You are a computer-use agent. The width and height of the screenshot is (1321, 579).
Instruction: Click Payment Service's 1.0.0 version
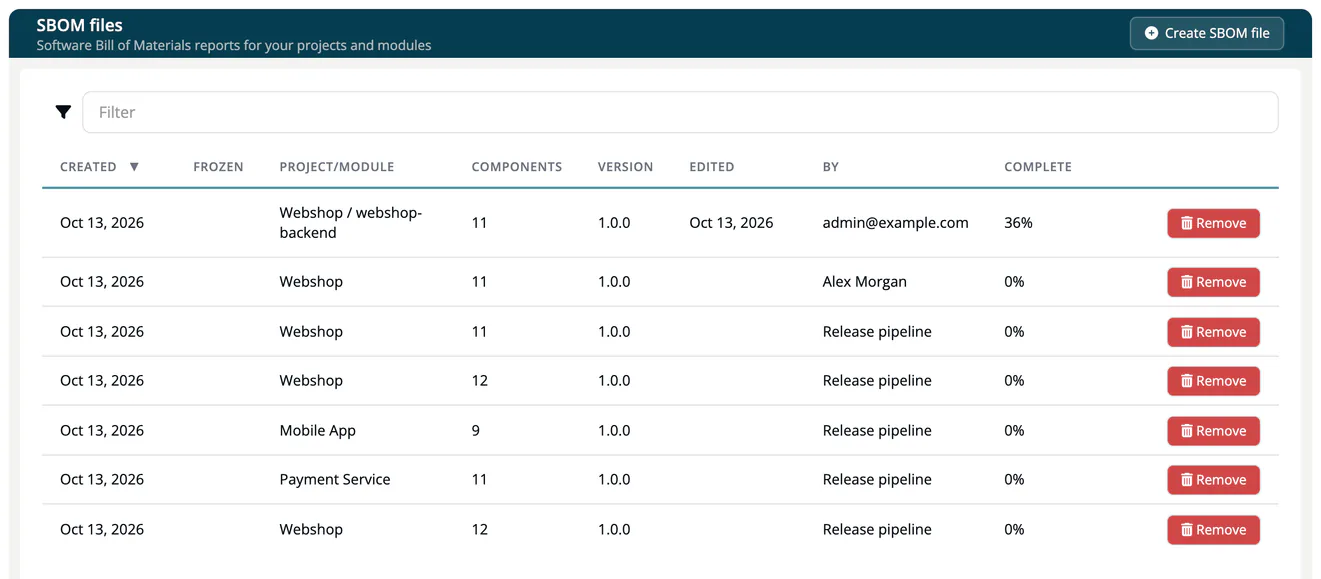pyautogui.click(x=614, y=480)
